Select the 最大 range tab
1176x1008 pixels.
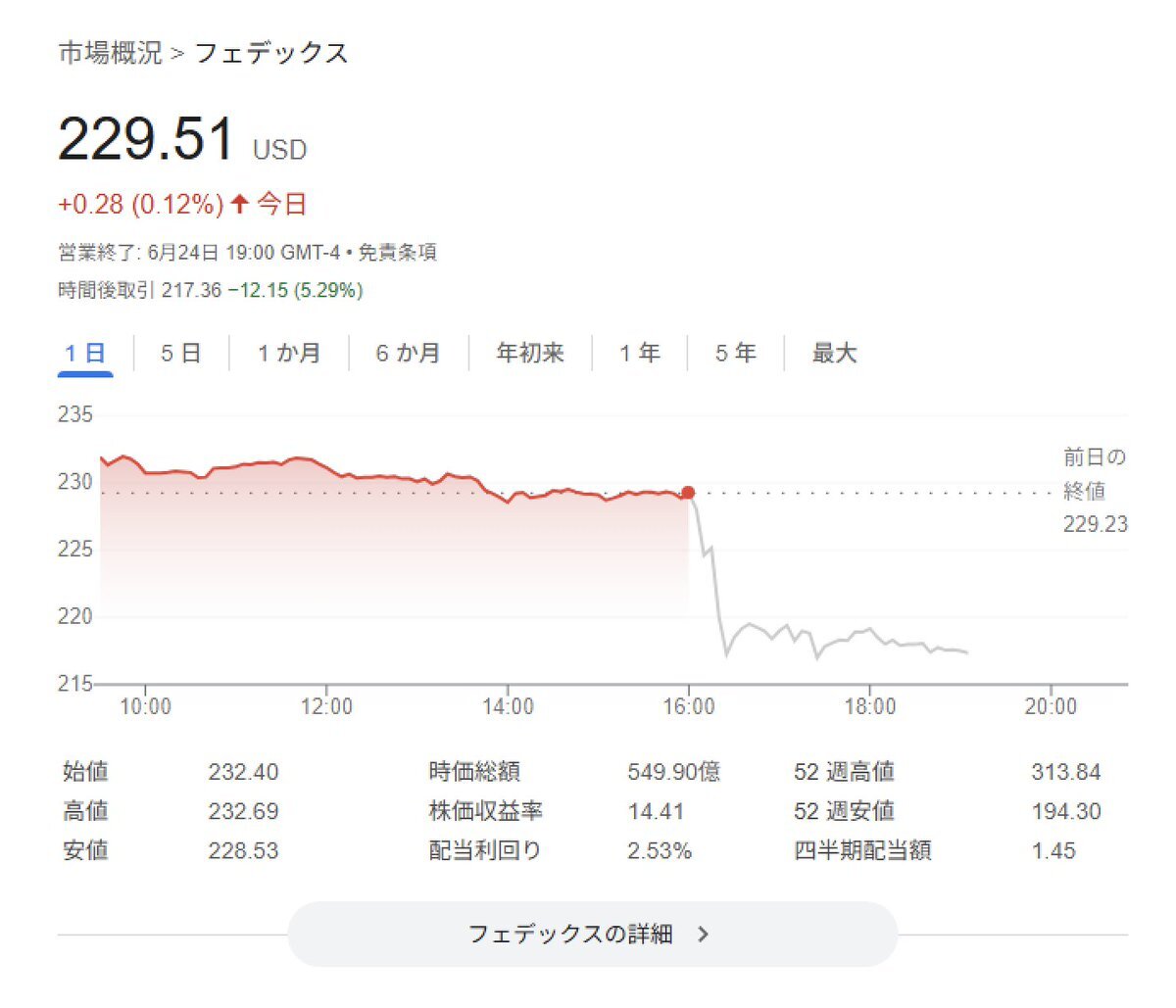pyautogui.click(x=834, y=354)
